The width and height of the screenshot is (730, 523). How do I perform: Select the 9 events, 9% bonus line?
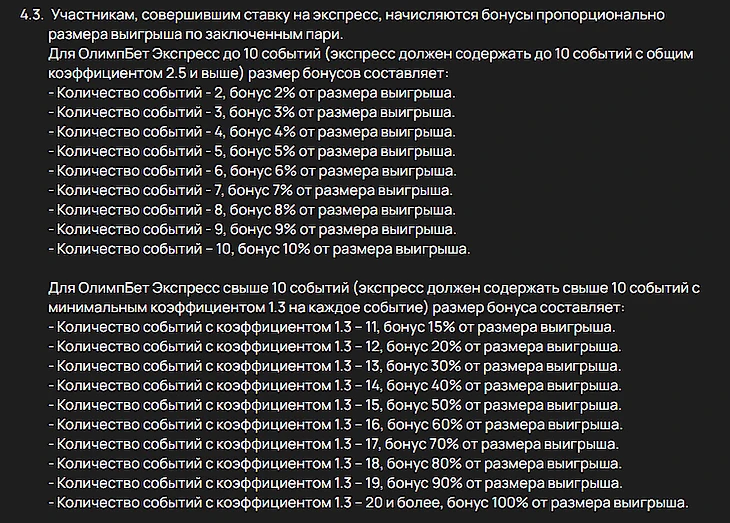click(251, 229)
